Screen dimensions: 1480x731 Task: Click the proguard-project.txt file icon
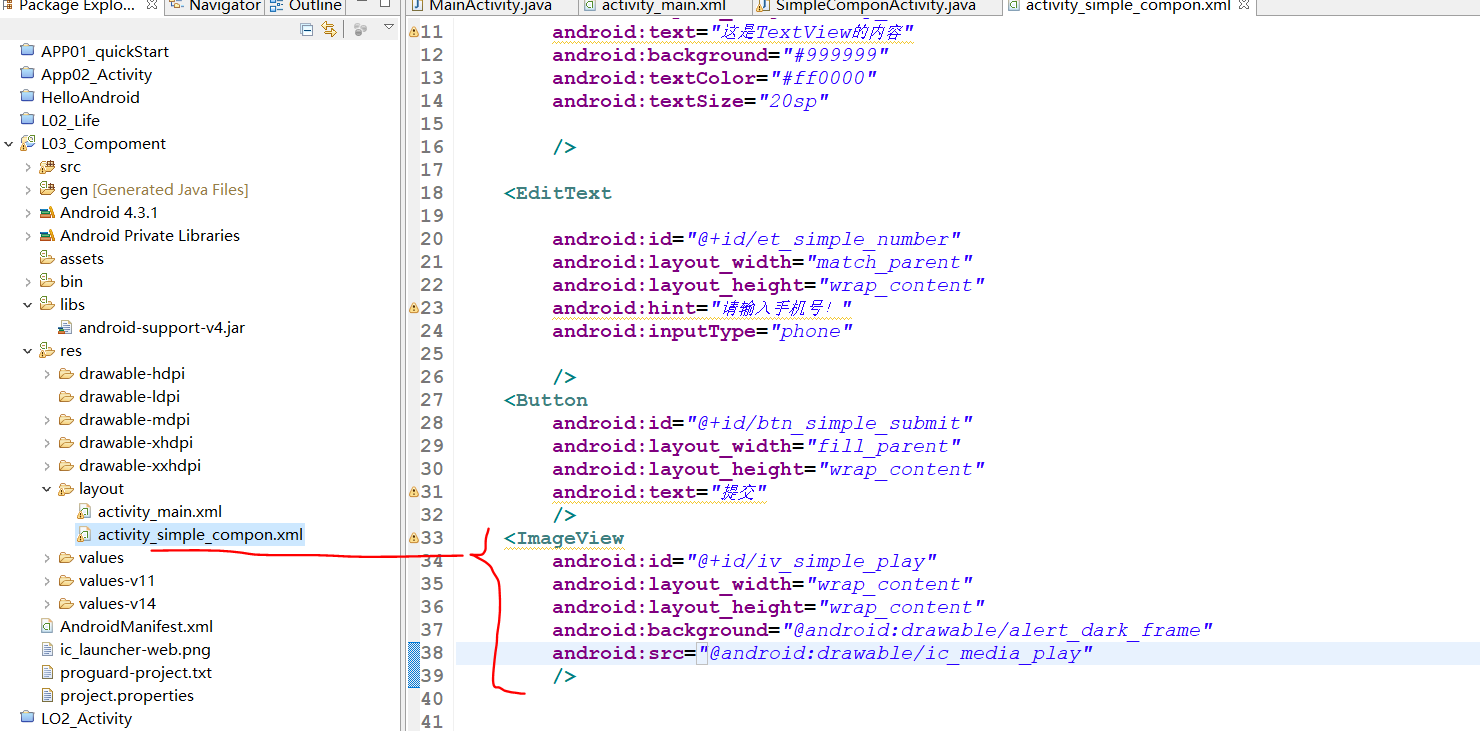[x=47, y=672]
